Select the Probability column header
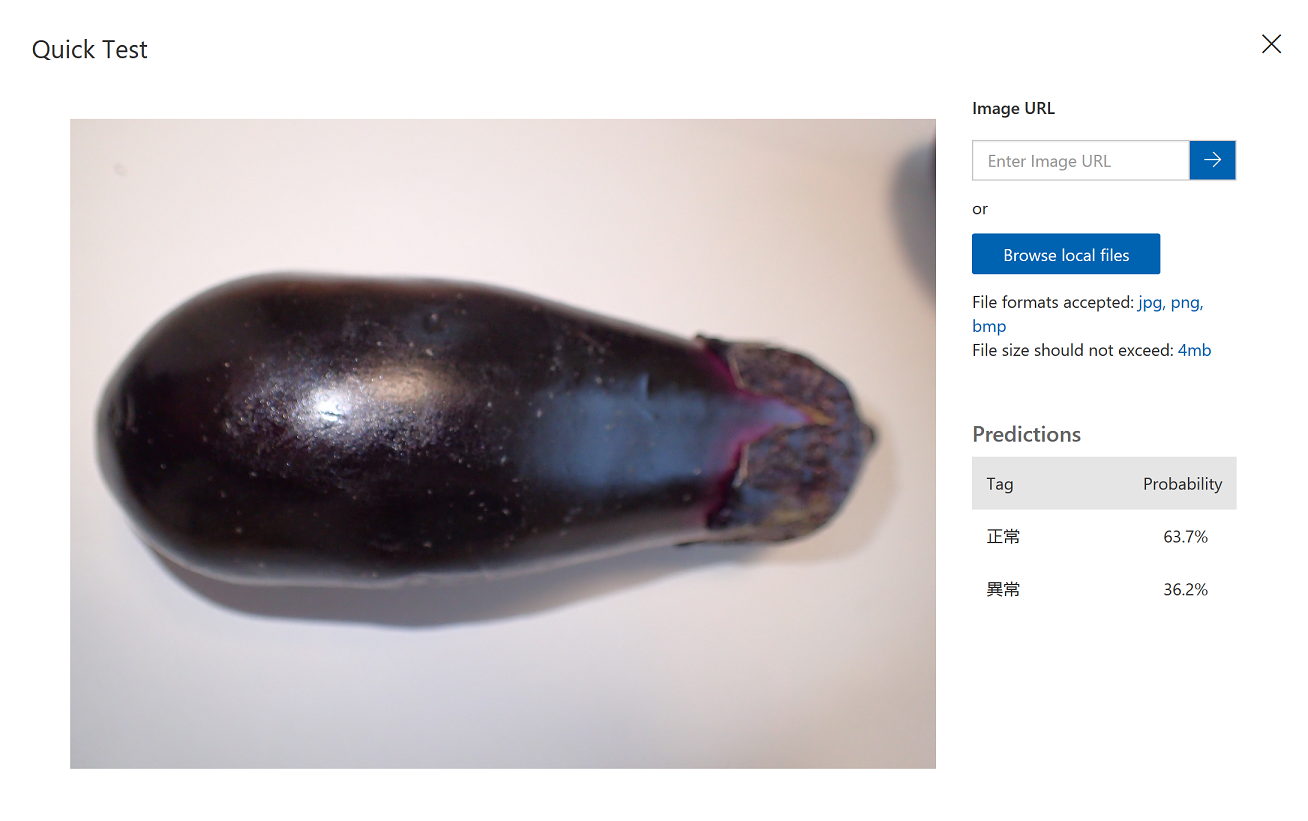The height and width of the screenshot is (821, 1308). point(1182,484)
